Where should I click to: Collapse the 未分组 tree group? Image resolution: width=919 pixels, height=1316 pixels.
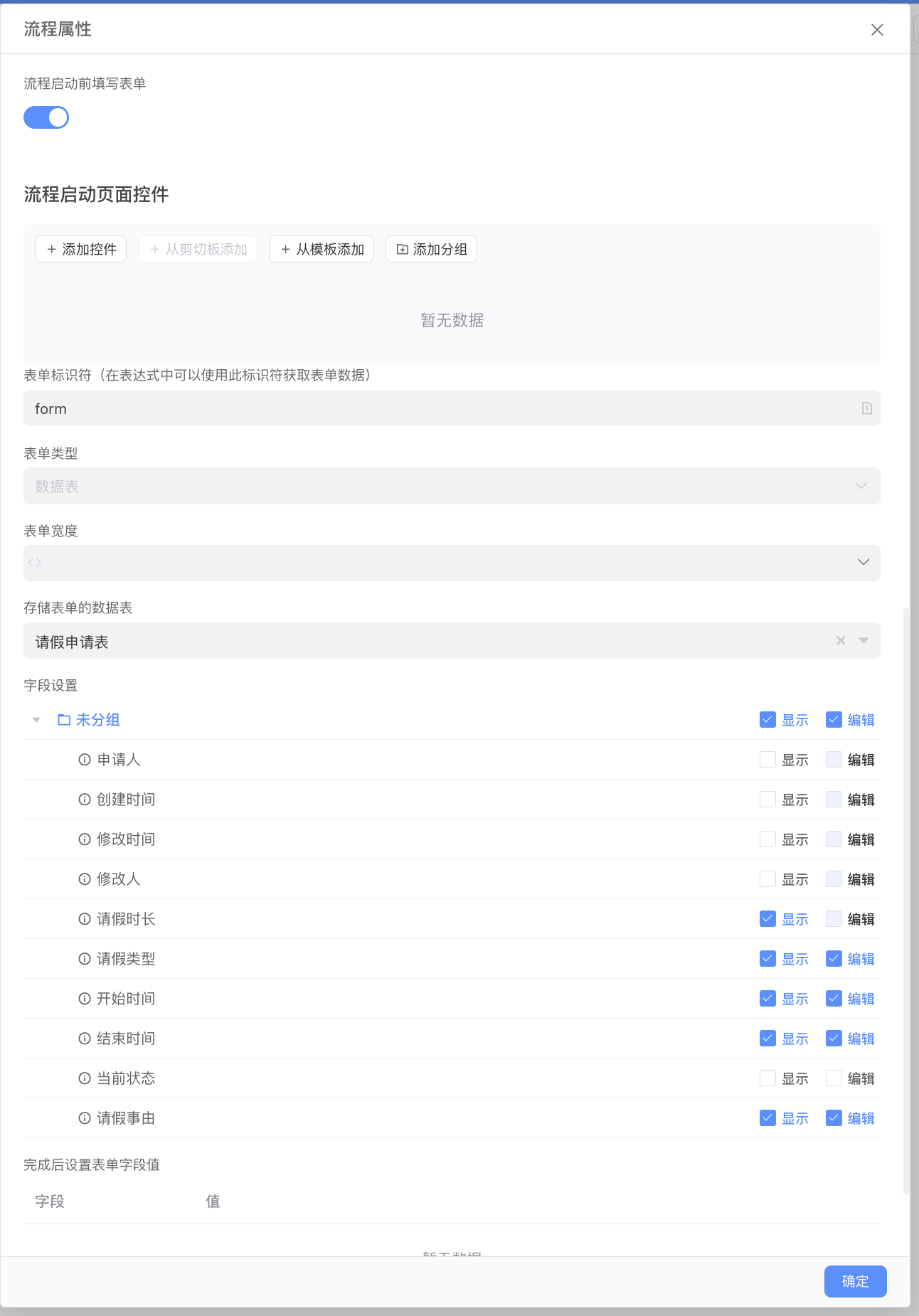36,720
